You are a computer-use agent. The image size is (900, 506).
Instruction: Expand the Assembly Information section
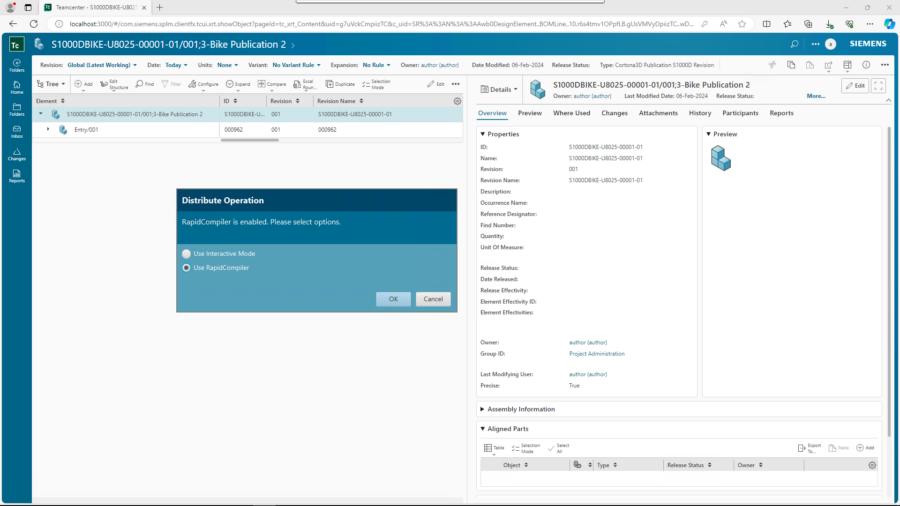coord(483,409)
